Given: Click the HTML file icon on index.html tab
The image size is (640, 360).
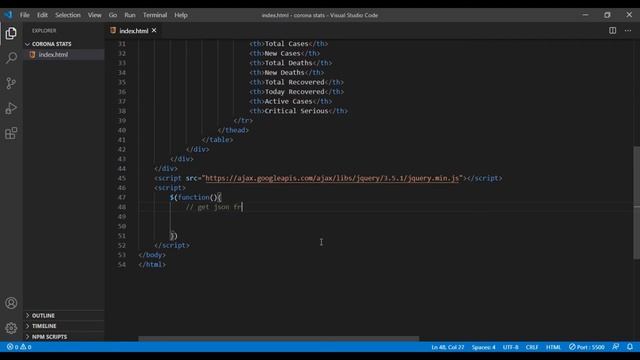Looking at the screenshot, I should pos(113,30).
